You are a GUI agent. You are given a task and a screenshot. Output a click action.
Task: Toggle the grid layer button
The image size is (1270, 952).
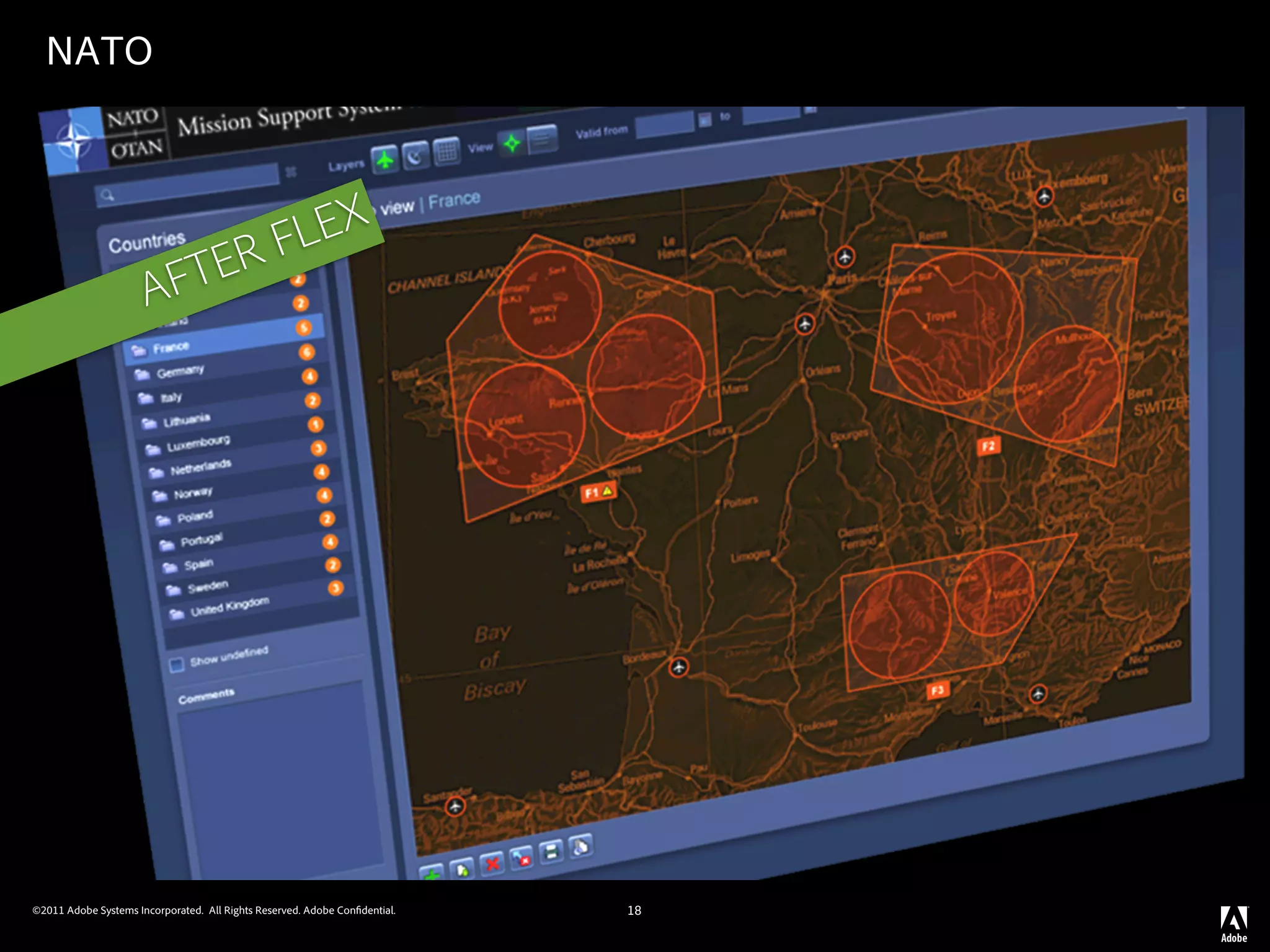pyautogui.click(x=446, y=151)
